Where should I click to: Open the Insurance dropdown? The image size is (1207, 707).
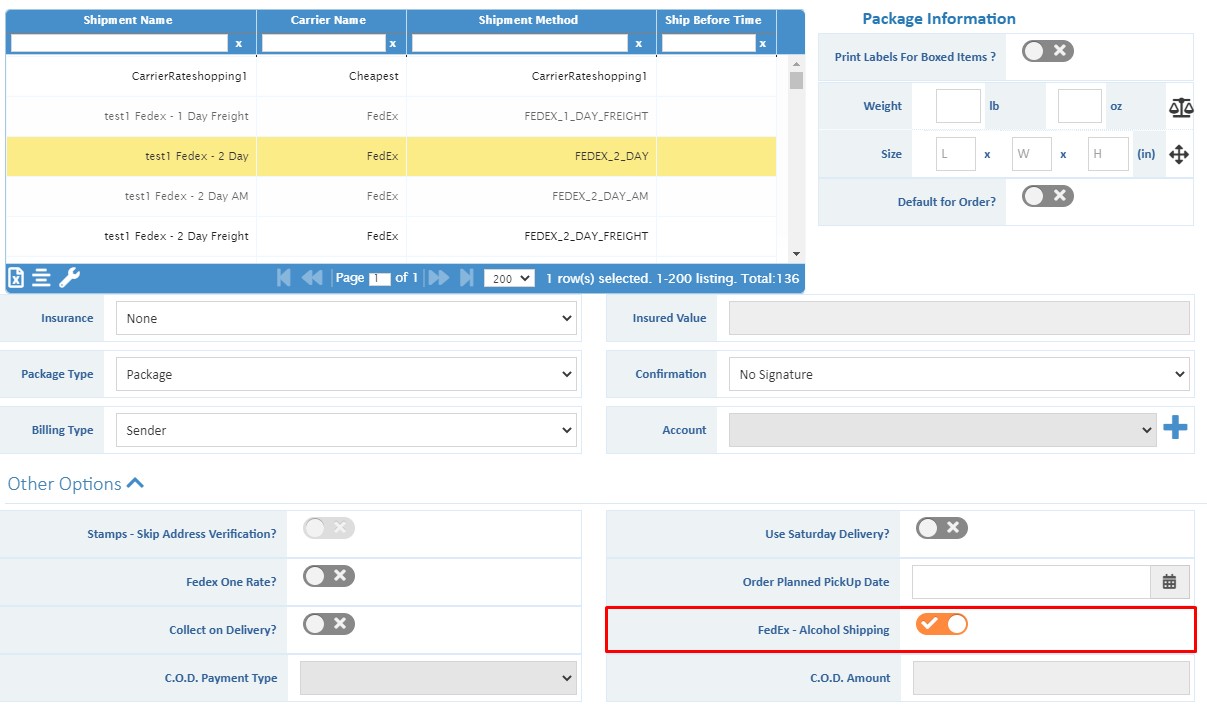coord(346,319)
